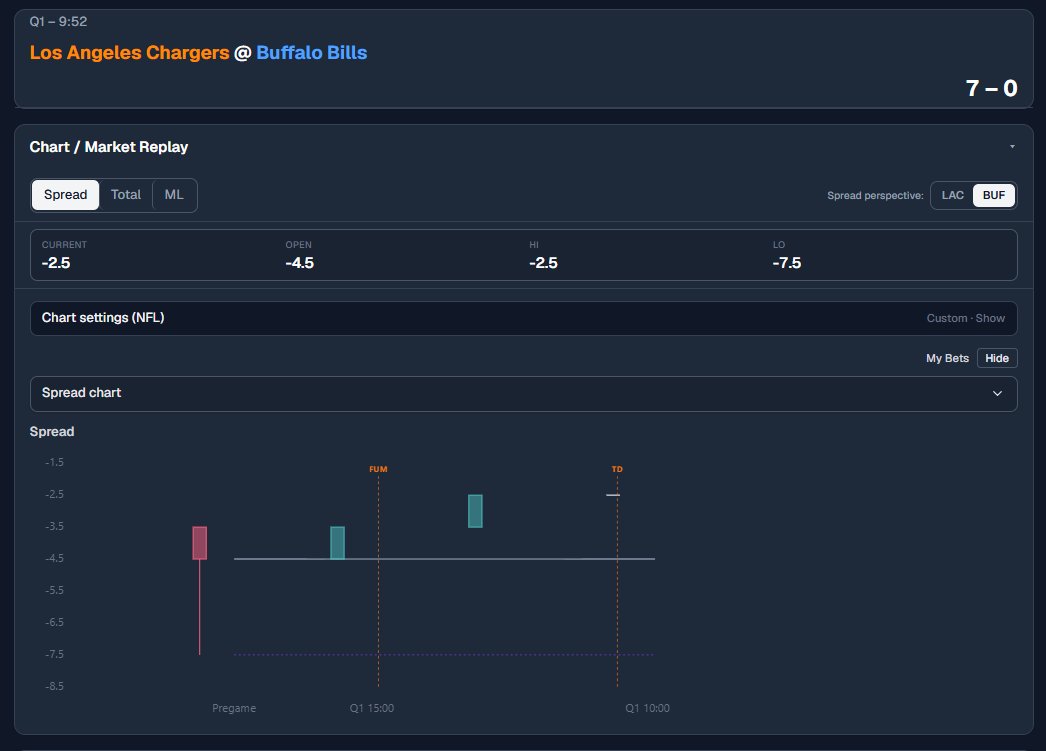Click the teal candle at Q1 15:00
Image resolution: width=1046 pixels, height=751 pixels.
point(338,543)
